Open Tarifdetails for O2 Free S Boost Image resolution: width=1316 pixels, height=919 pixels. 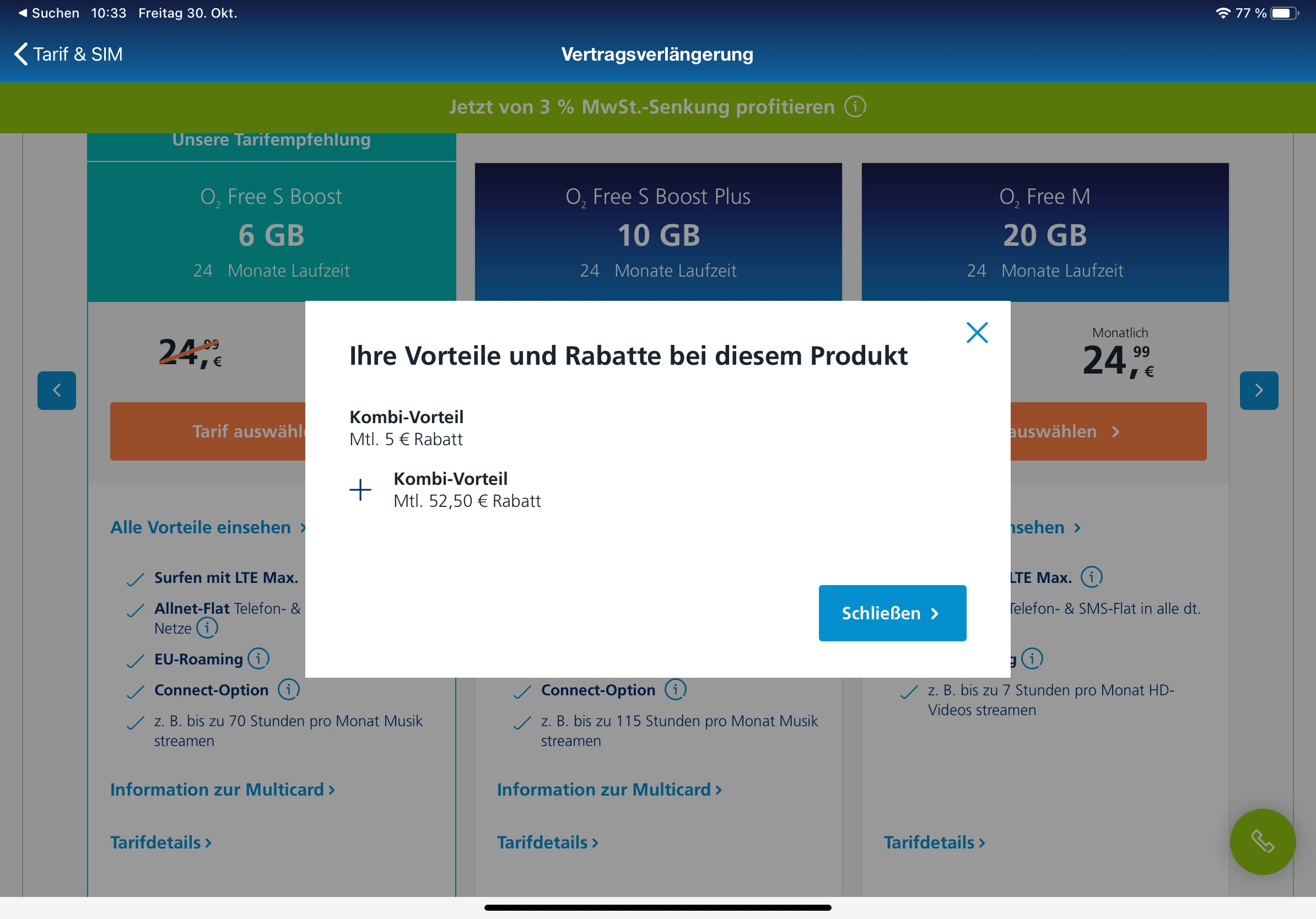tap(160, 842)
